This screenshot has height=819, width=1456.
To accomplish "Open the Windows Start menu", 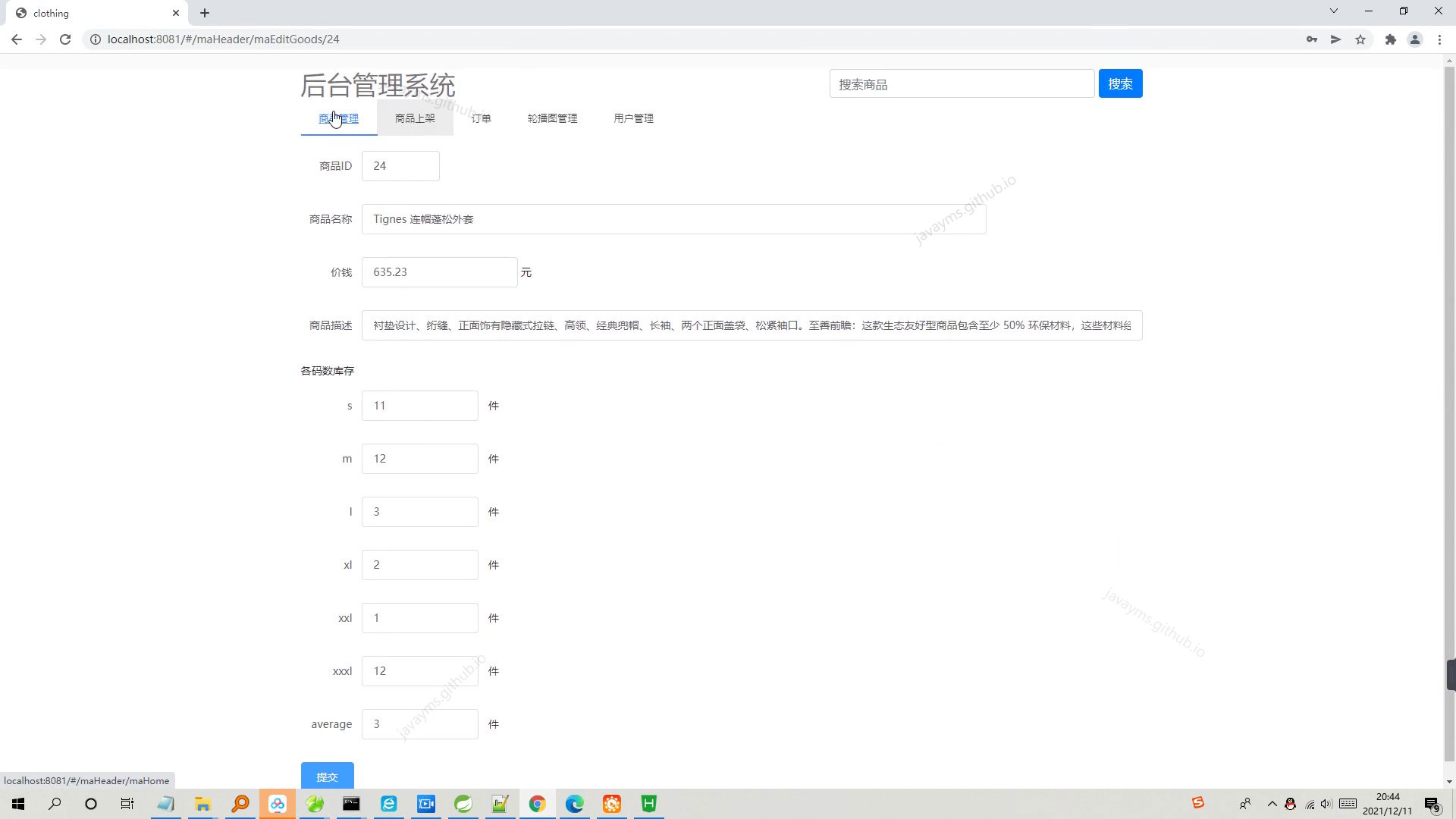I will (18, 804).
